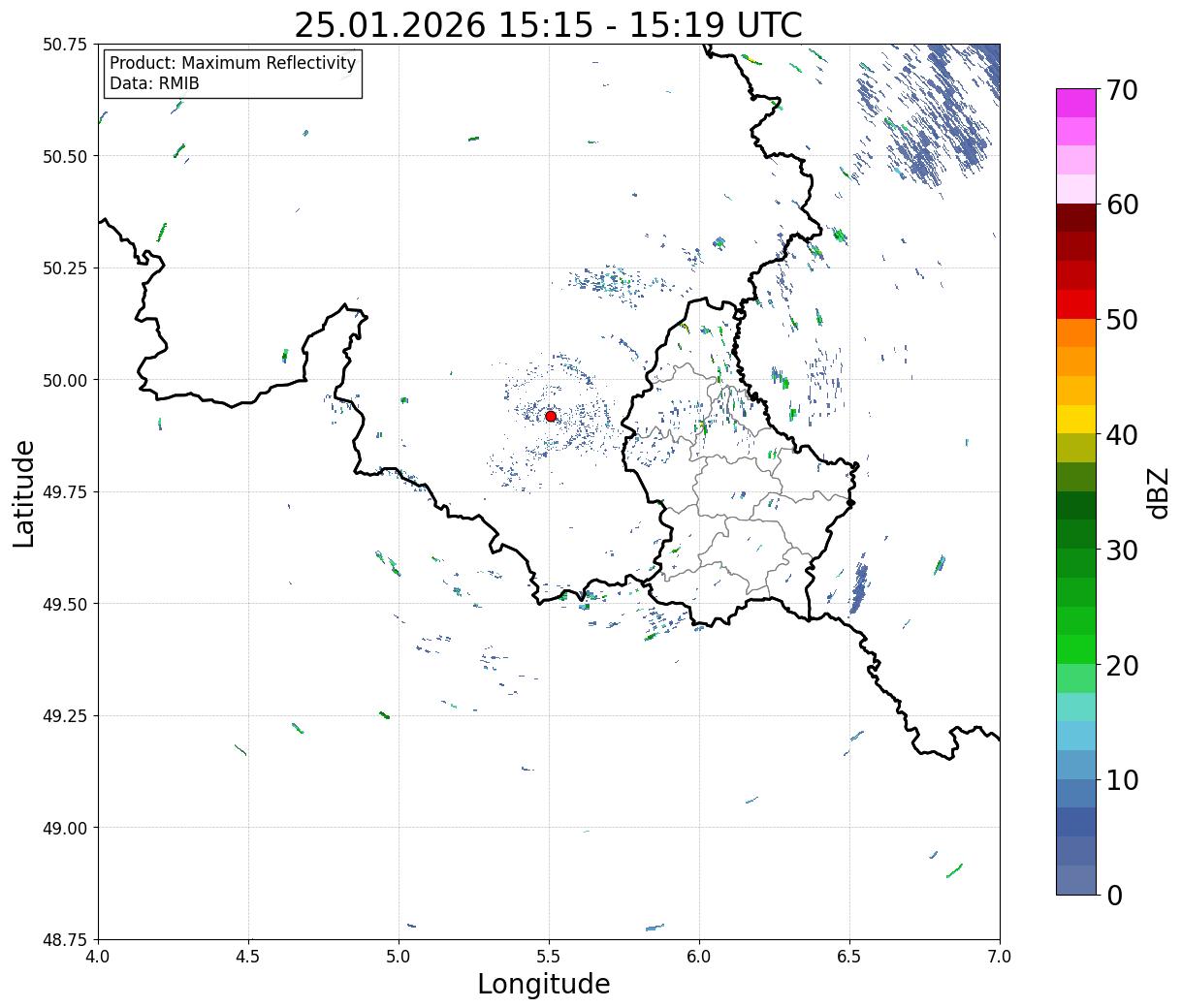Image resolution: width=1182 pixels, height=1008 pixels.
Task: Click the colorbar tick label 50
Action: coord(1122,320)
